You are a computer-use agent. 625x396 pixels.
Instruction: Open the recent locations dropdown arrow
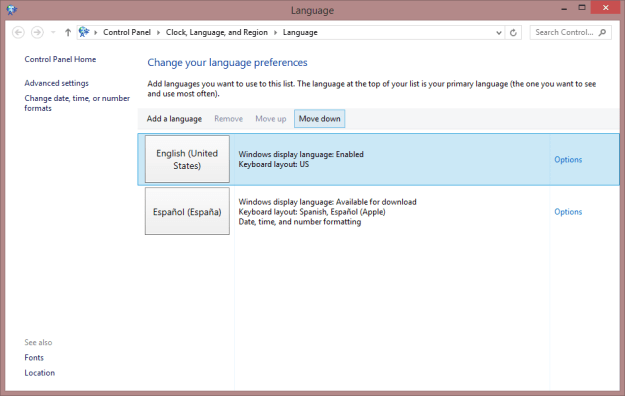53,32
